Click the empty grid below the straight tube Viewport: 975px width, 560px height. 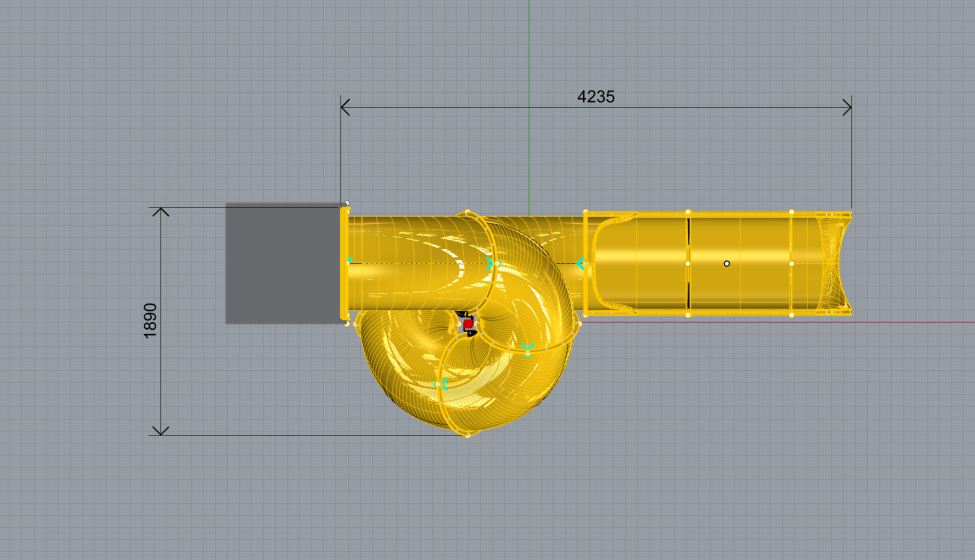pos(720,420)
